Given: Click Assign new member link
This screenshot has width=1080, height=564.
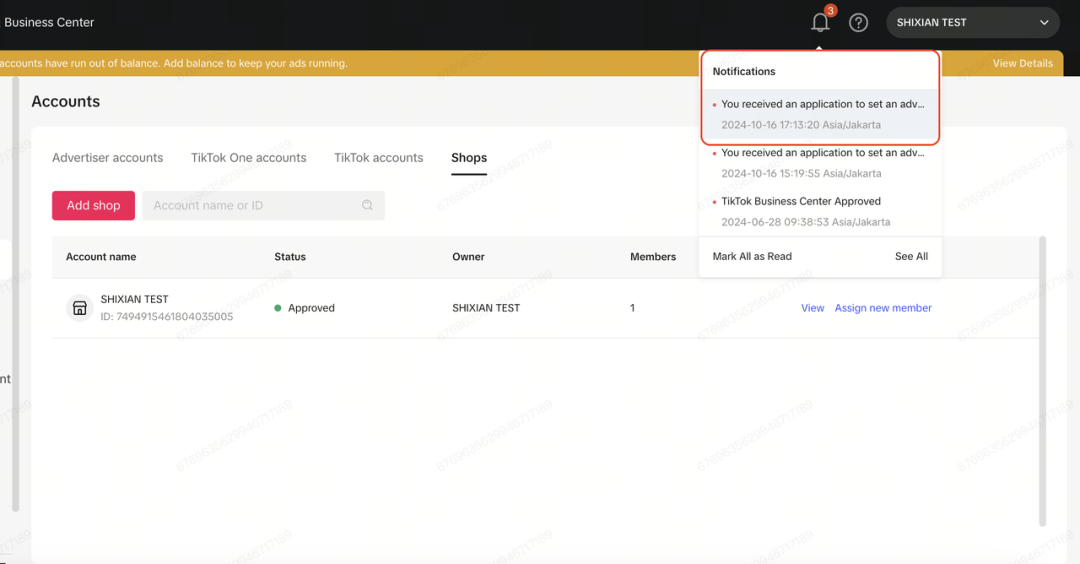Looking at the screenshot, I should (x=883, y=308).
